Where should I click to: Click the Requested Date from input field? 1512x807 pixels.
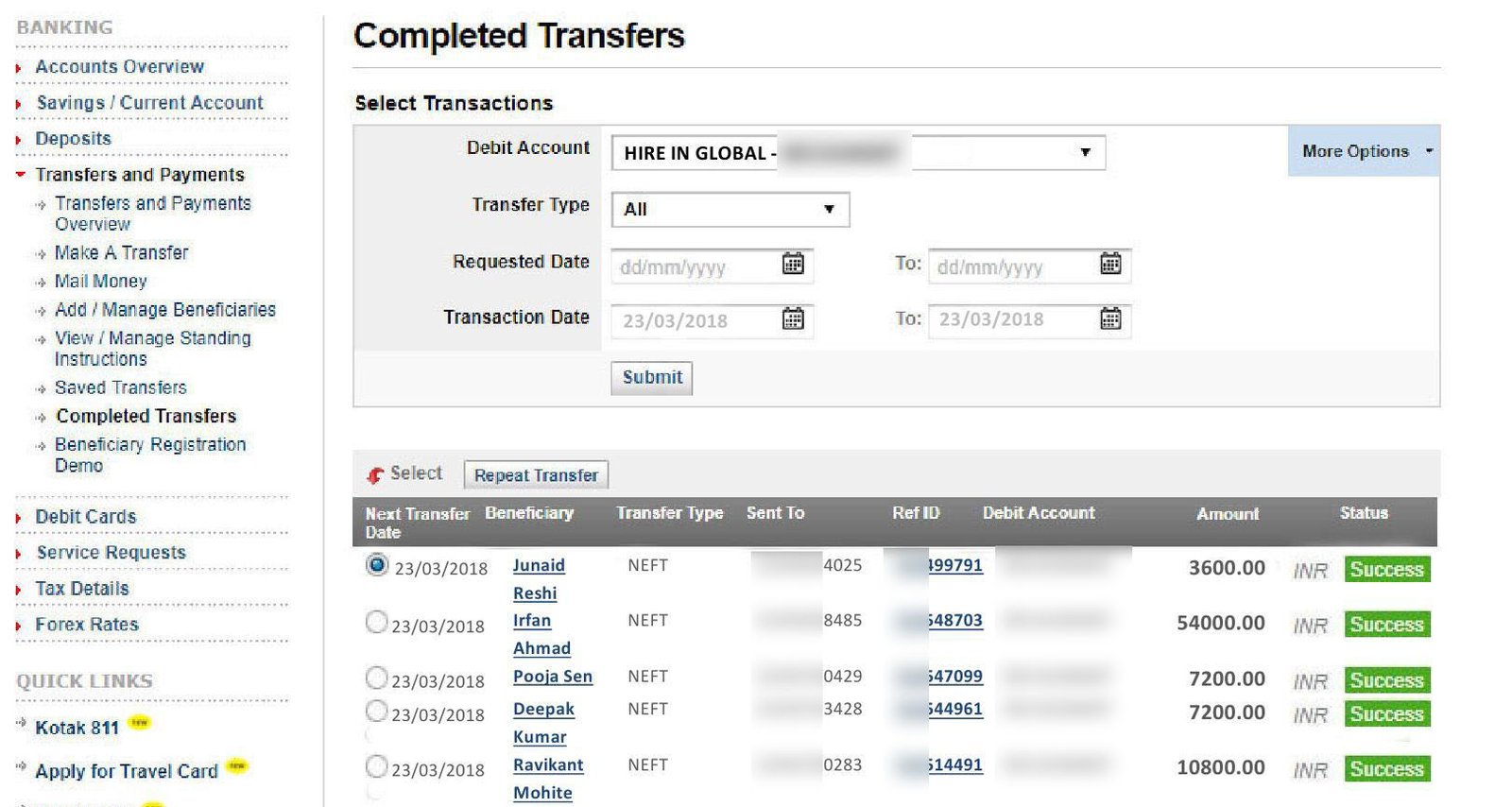[695, 267]
